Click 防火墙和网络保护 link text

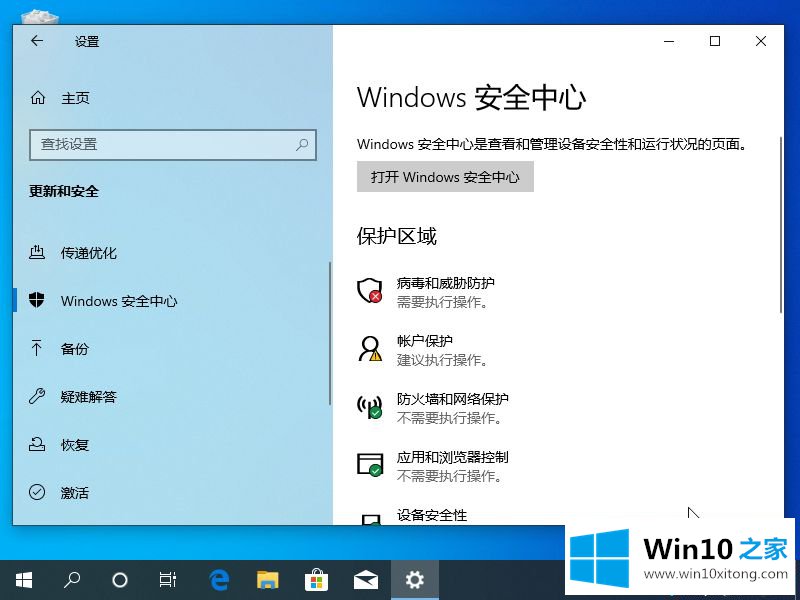coord(453,398)
